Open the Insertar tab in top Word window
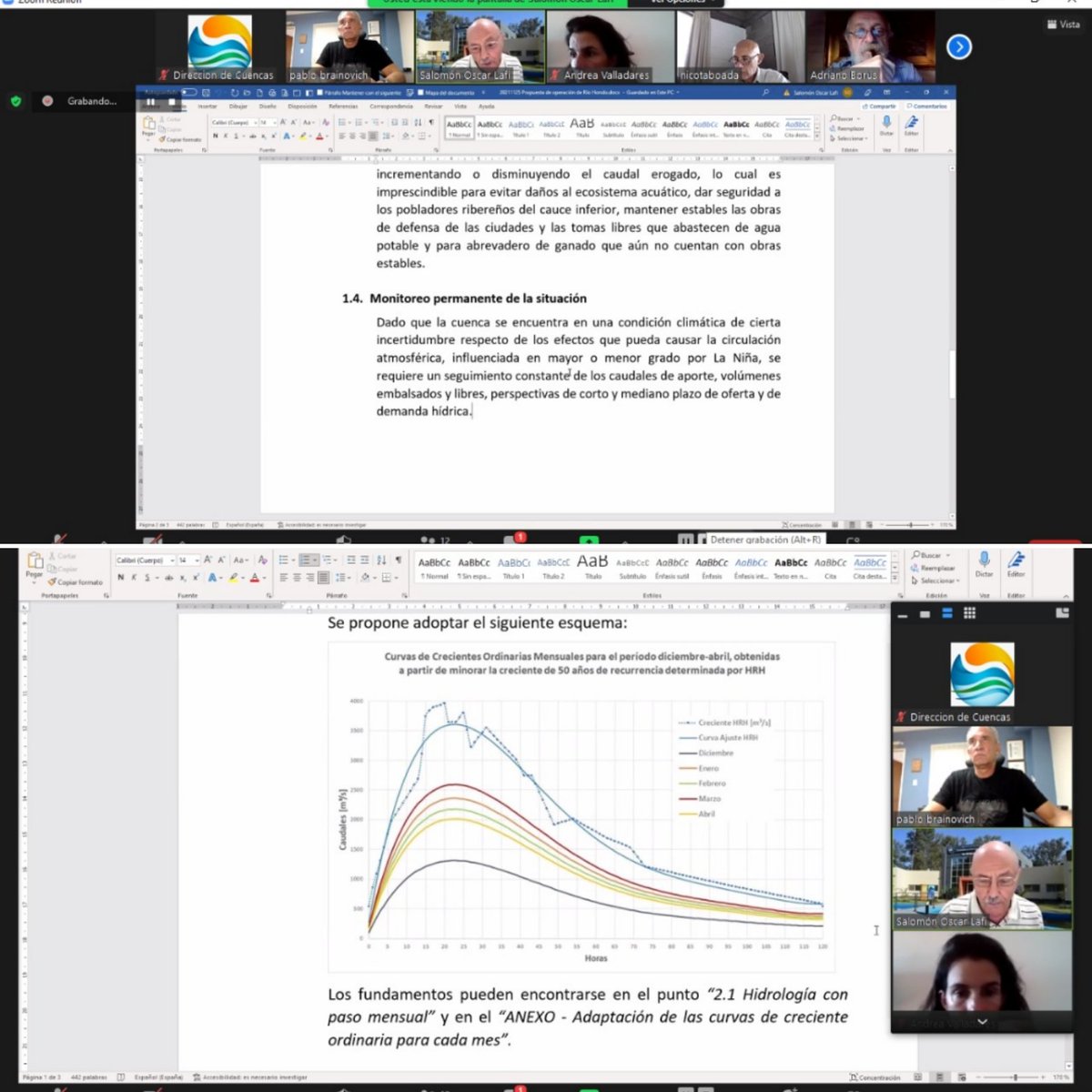1092x1092 pixels. (x=207, y=106)
